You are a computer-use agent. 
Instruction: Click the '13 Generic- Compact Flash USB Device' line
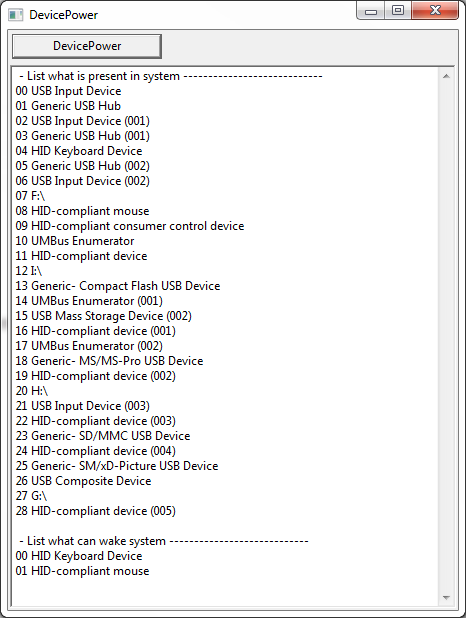coord(118,286)
